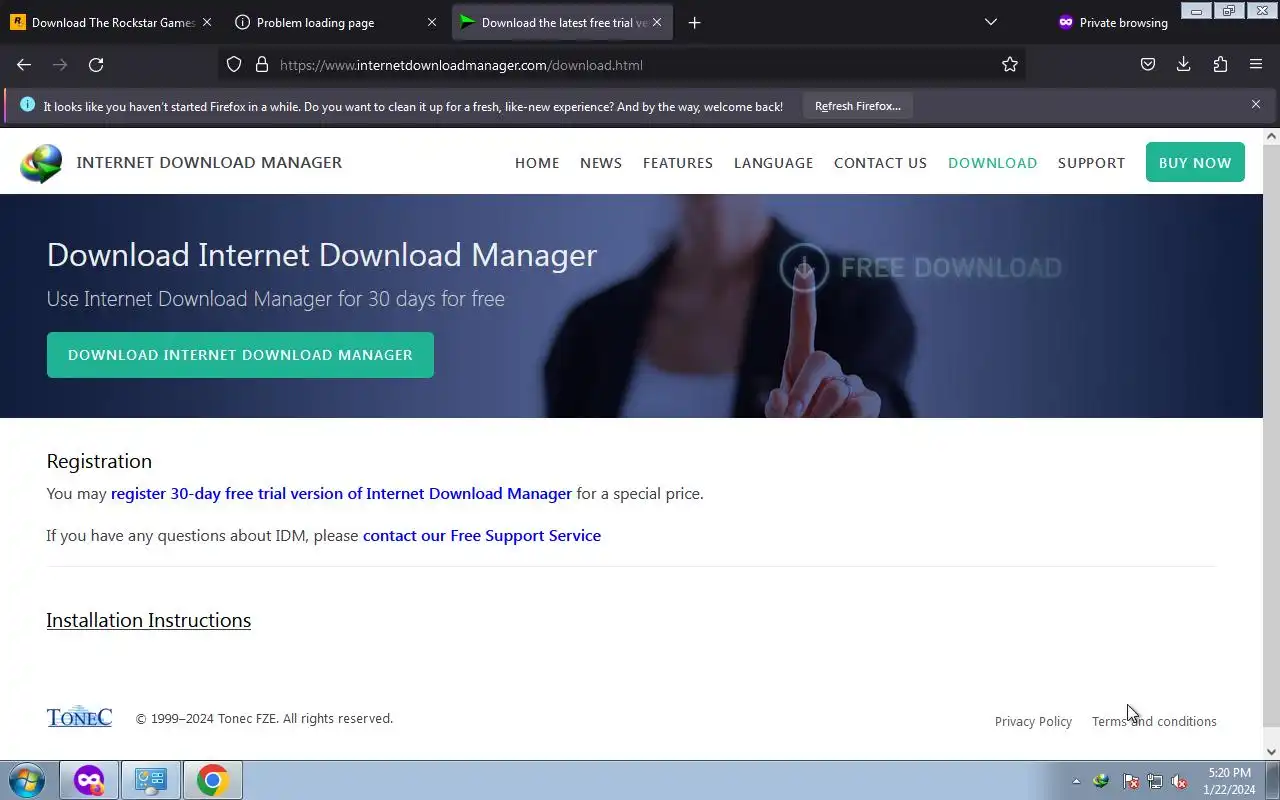
Task: Open the CONTACT US menu item
Action: [881, 163]
